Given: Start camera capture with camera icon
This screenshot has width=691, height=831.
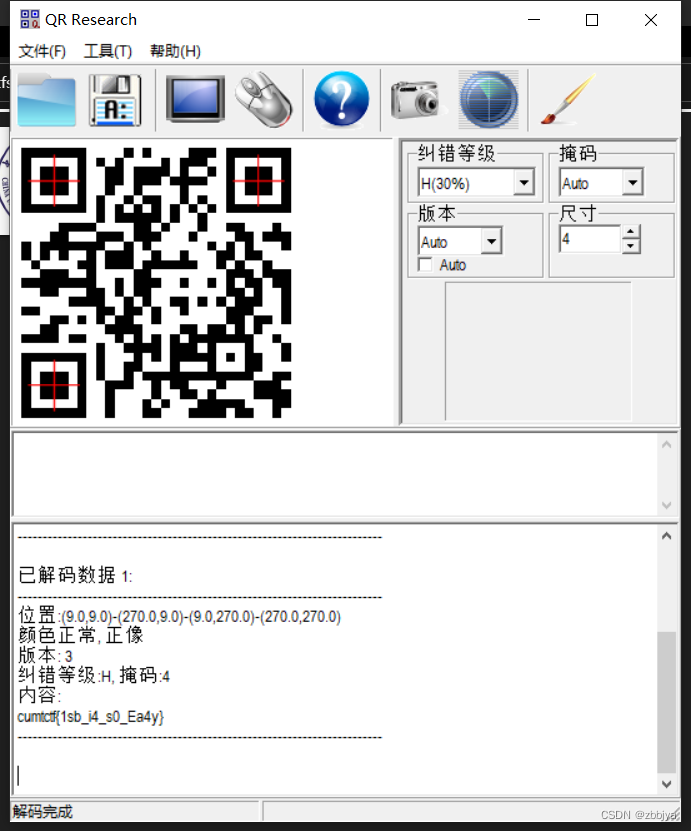Looking at the screenshot, I should coord(417,99).
